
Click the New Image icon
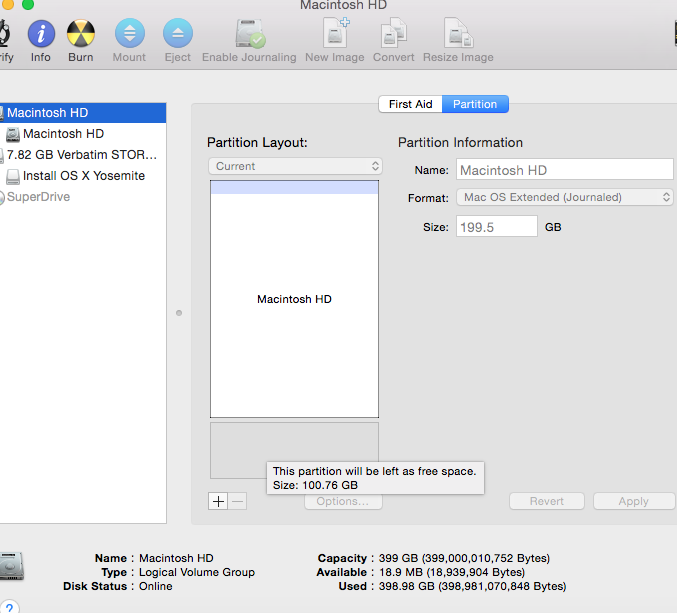[x=336, y=33]
